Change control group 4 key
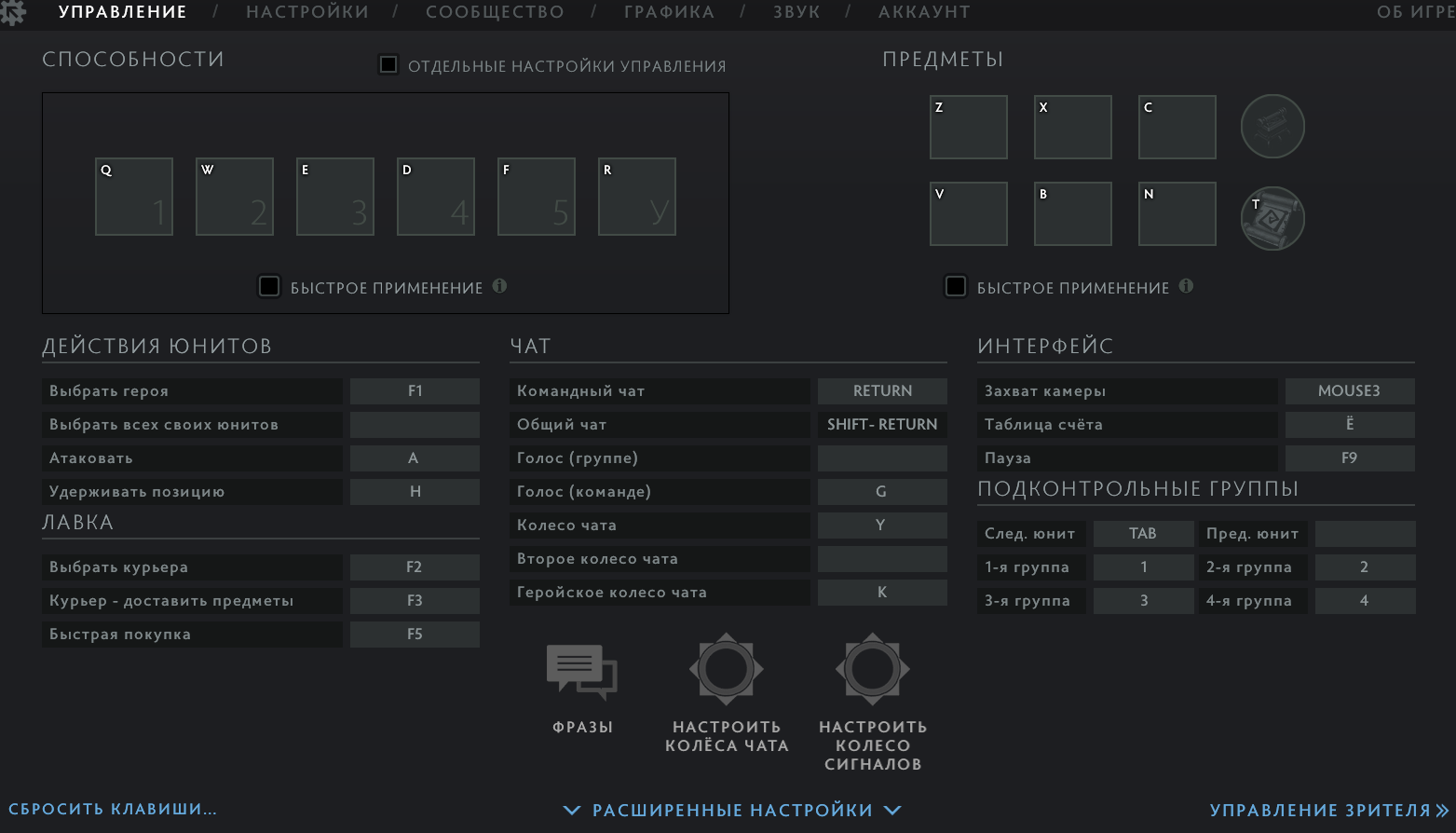Screen dimensions: 1456x833 (x=1365, y=601)
